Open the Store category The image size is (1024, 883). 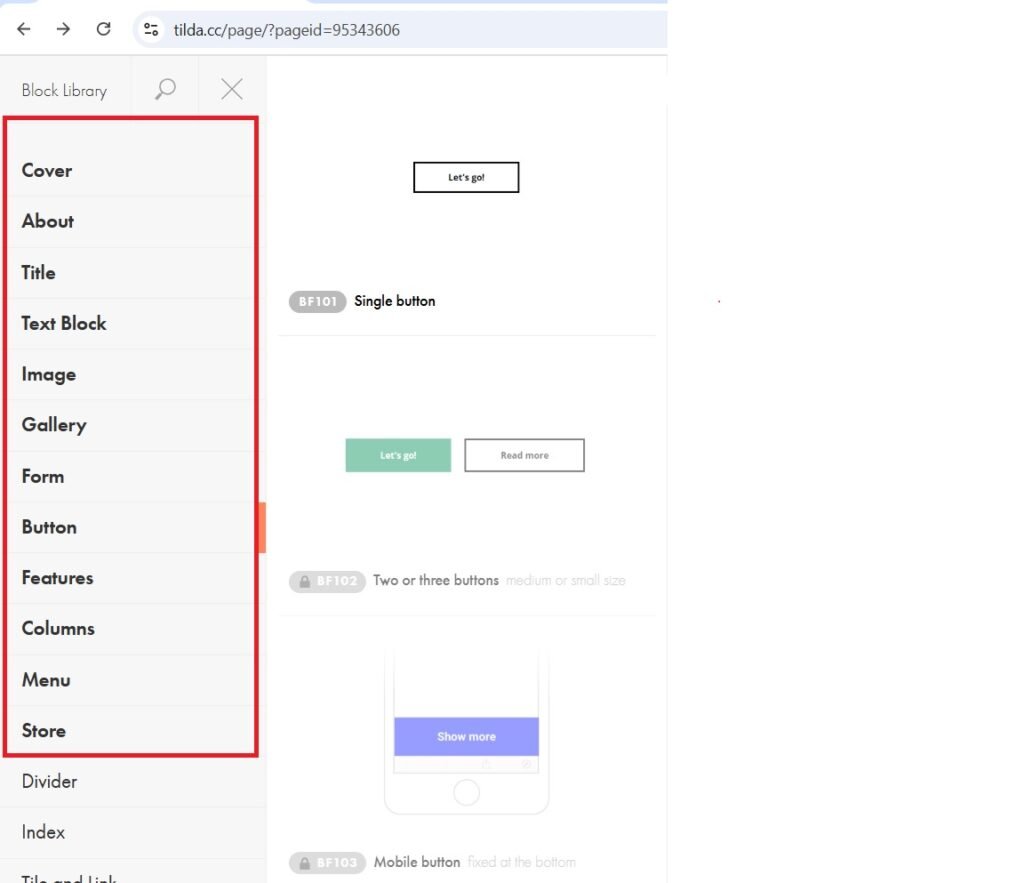click(44, 730)
